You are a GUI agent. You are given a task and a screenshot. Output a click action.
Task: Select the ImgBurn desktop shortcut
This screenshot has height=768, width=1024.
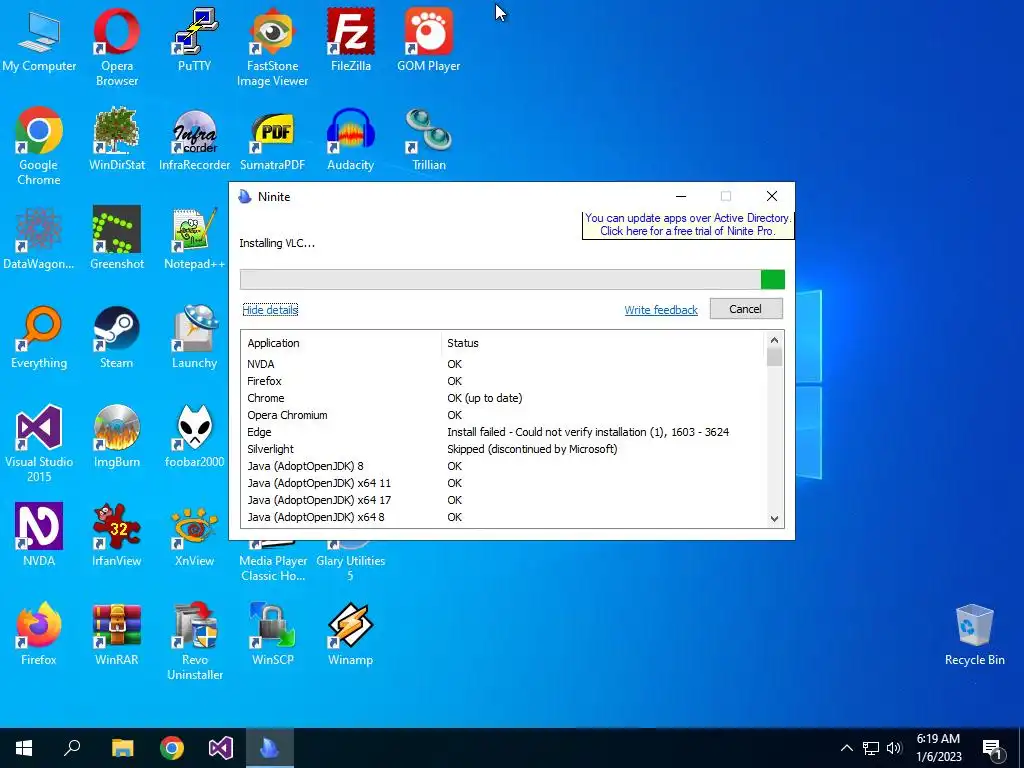coord(116,436)
